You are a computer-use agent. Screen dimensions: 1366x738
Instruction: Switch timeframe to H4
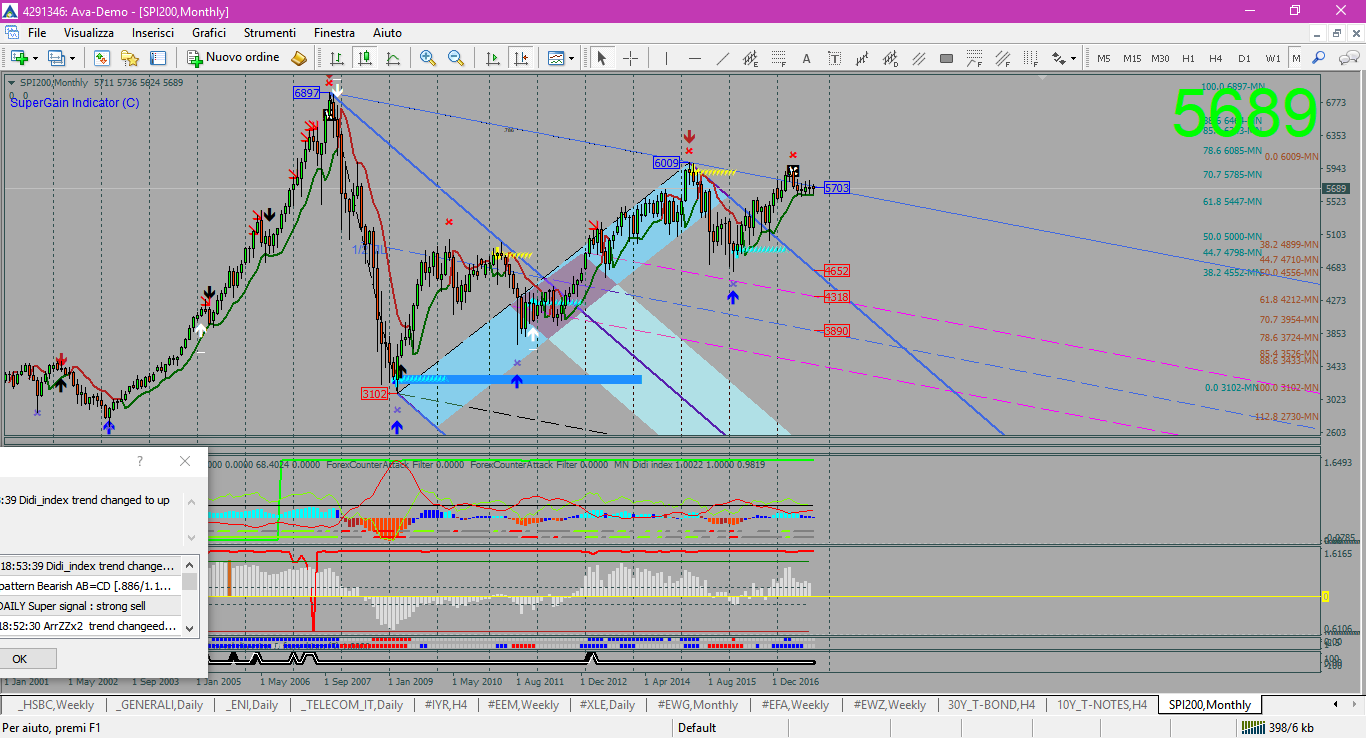tap(1216, 58)
